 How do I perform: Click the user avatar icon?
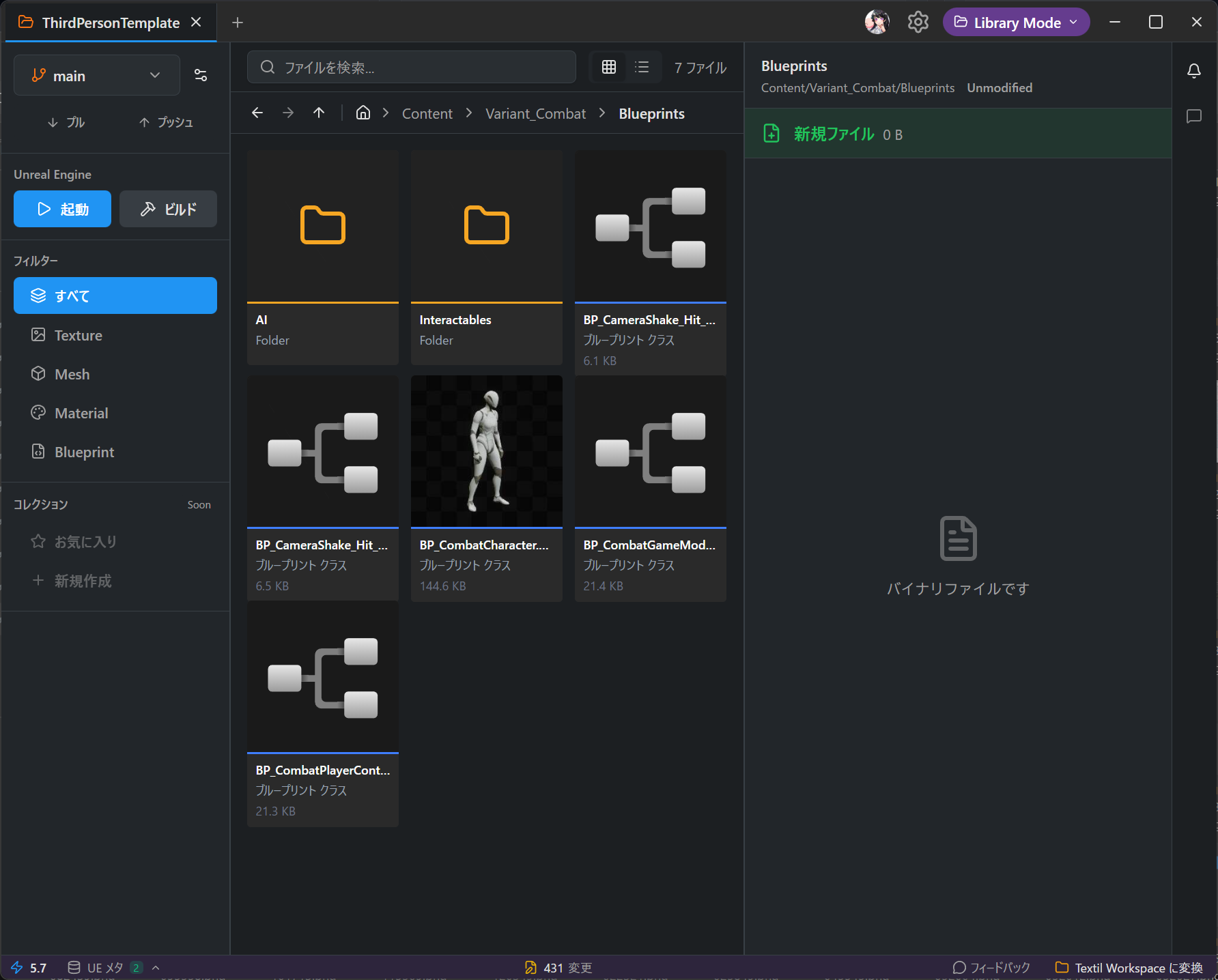click(x=877, y=23)
